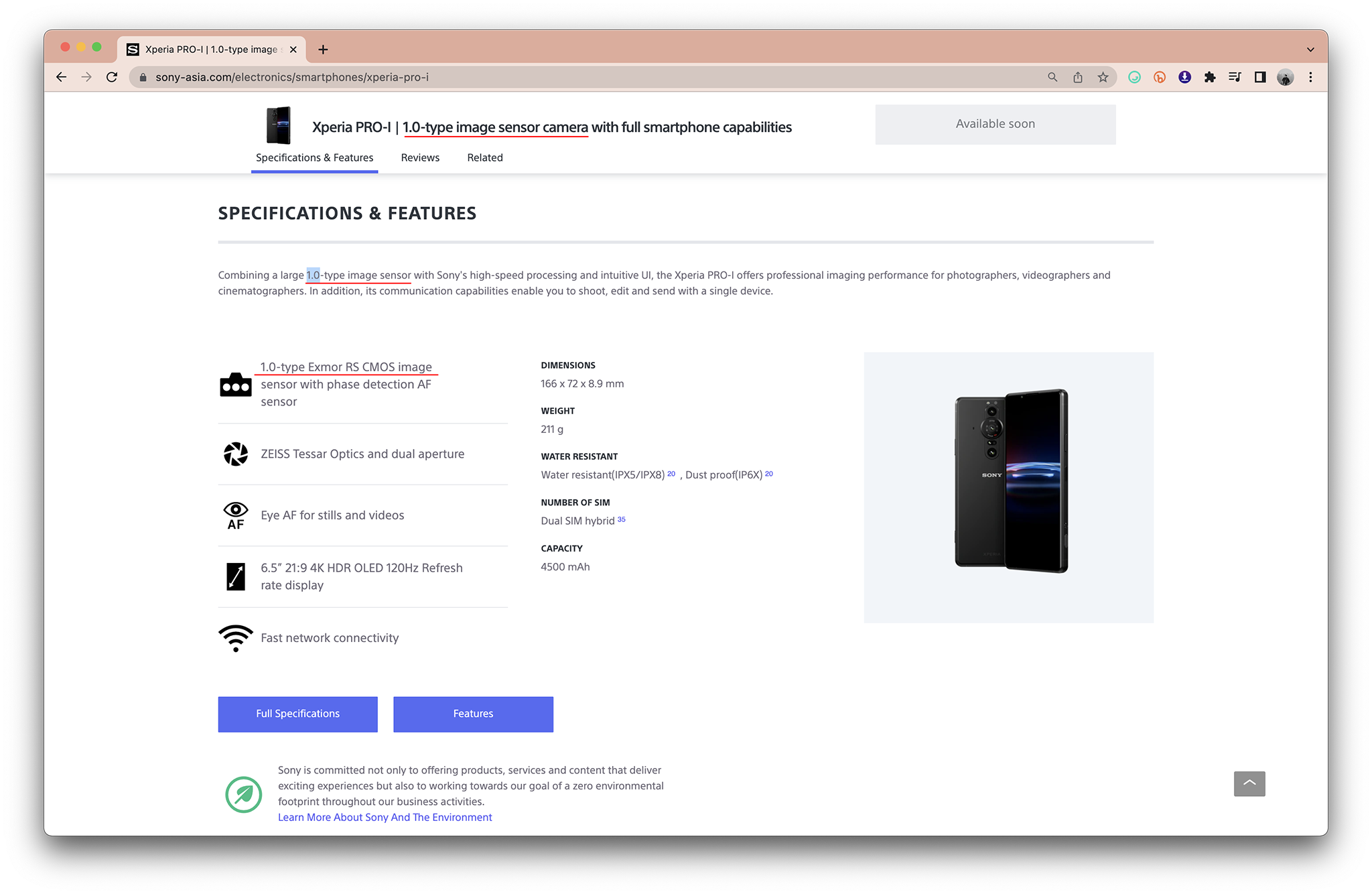1372x894 pixels.
Task: Click the SPECIFICATIONS & FEATURES heading
Action: click(347, 213)
